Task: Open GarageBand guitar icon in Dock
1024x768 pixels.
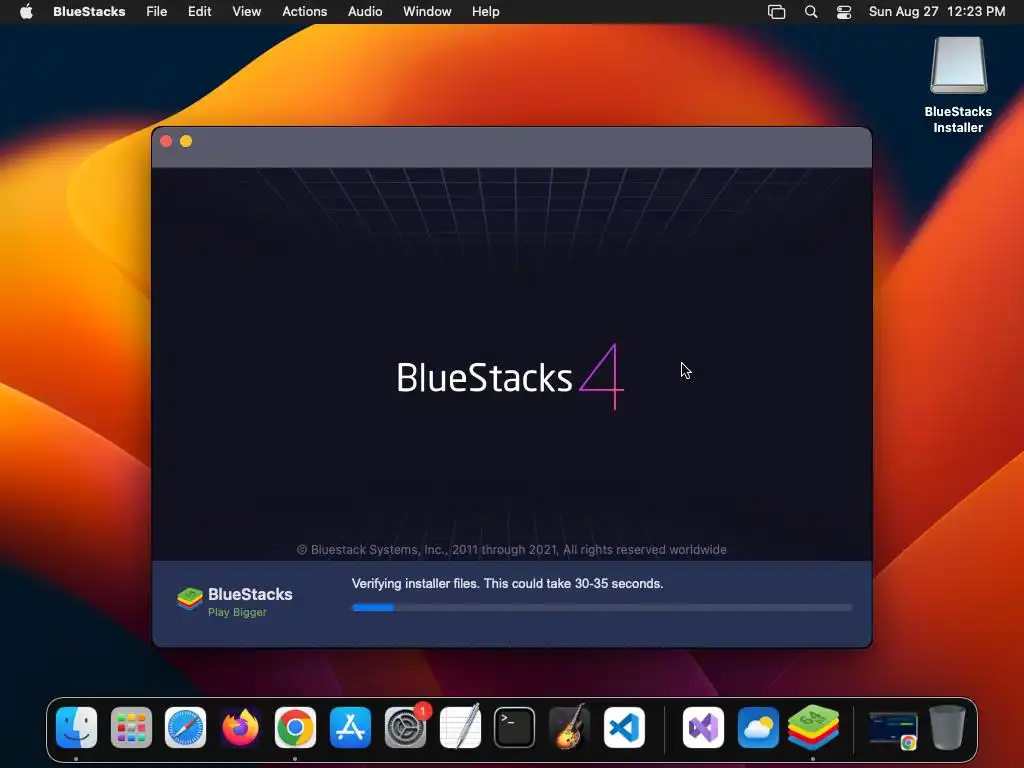Action: click(569, 727)
